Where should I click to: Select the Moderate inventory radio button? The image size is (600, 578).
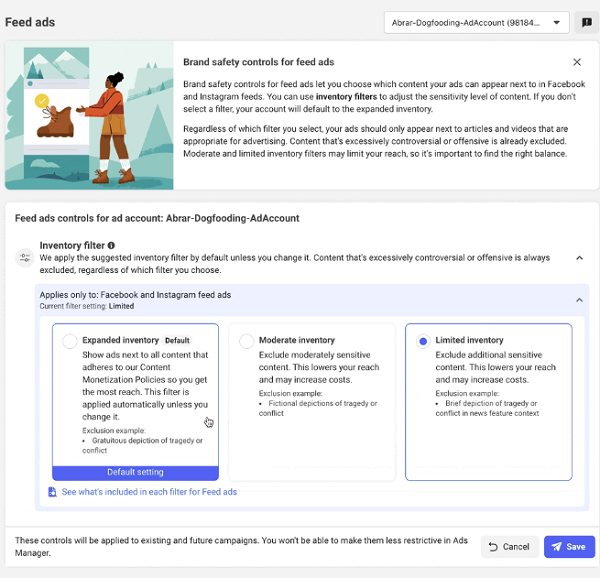point(246,341)
